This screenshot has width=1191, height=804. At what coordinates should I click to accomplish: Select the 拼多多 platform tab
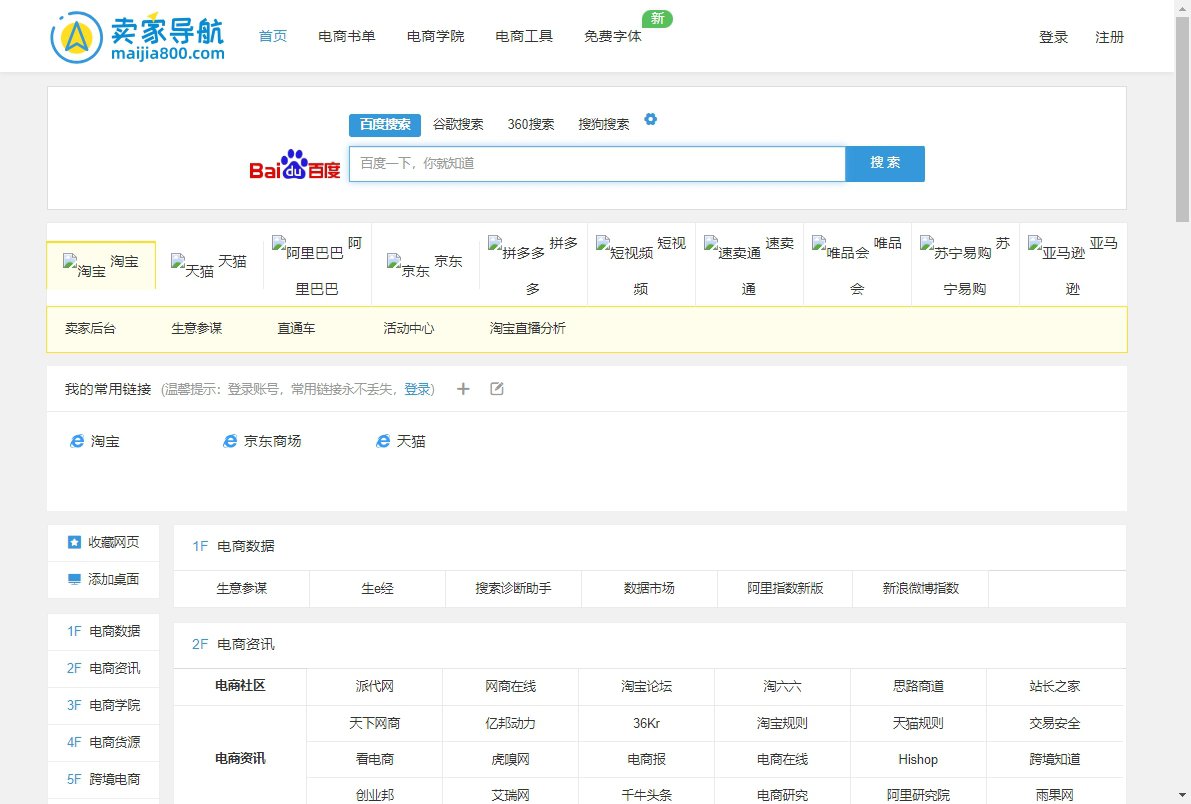pyautogui.click(x=532, y=265)
